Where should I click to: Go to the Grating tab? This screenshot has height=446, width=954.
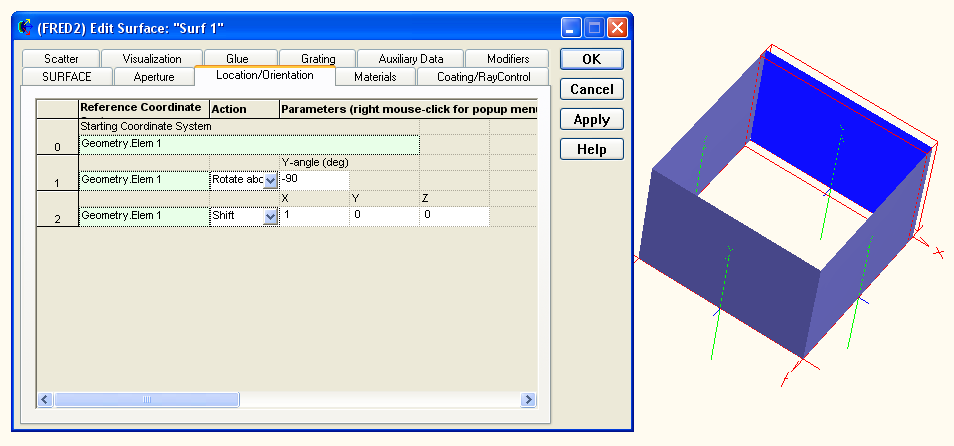tap(318, 59)
